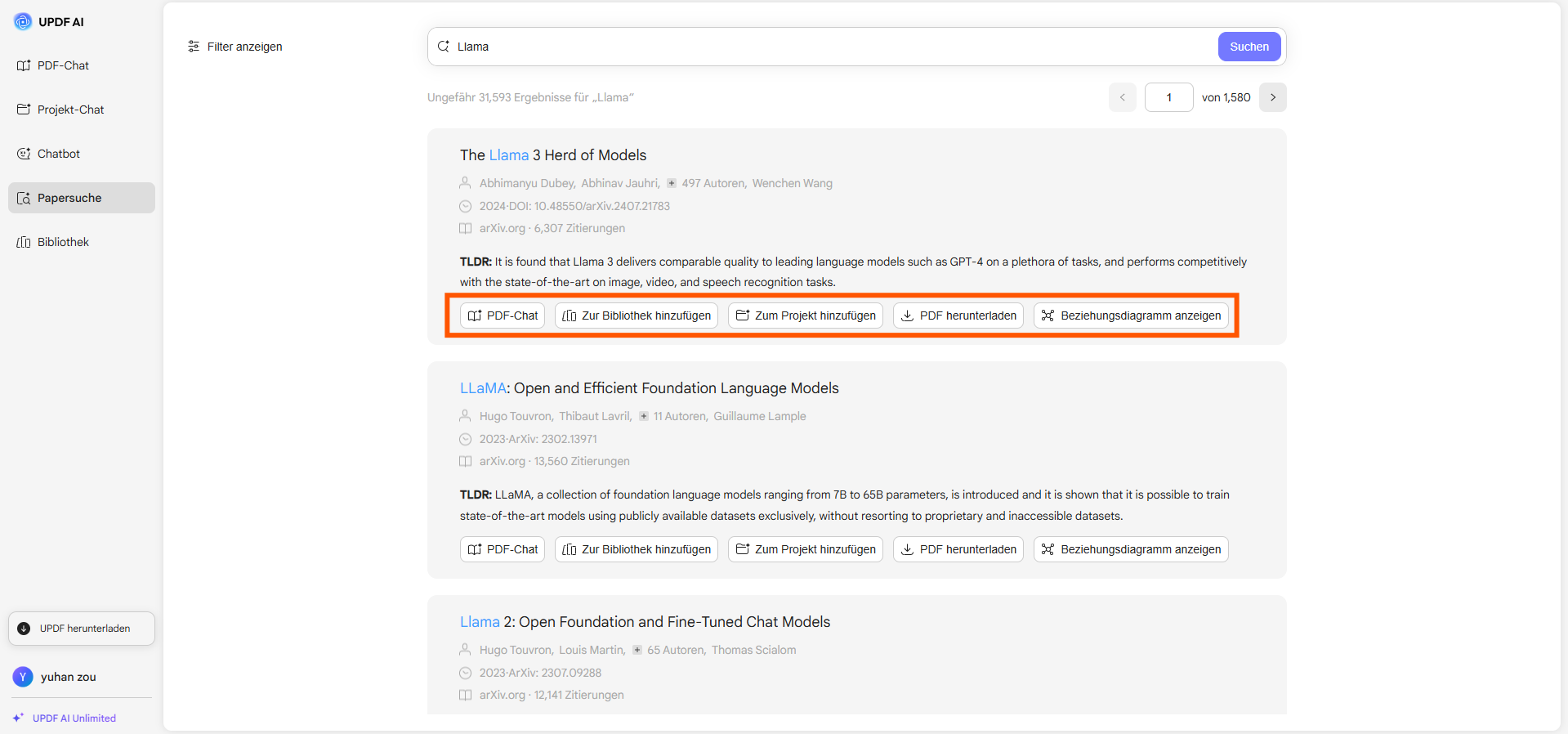The width and height of the screenshot is (1568, 734).
Task: Click author Thibaut Lavril
Action: click(595, 416)
